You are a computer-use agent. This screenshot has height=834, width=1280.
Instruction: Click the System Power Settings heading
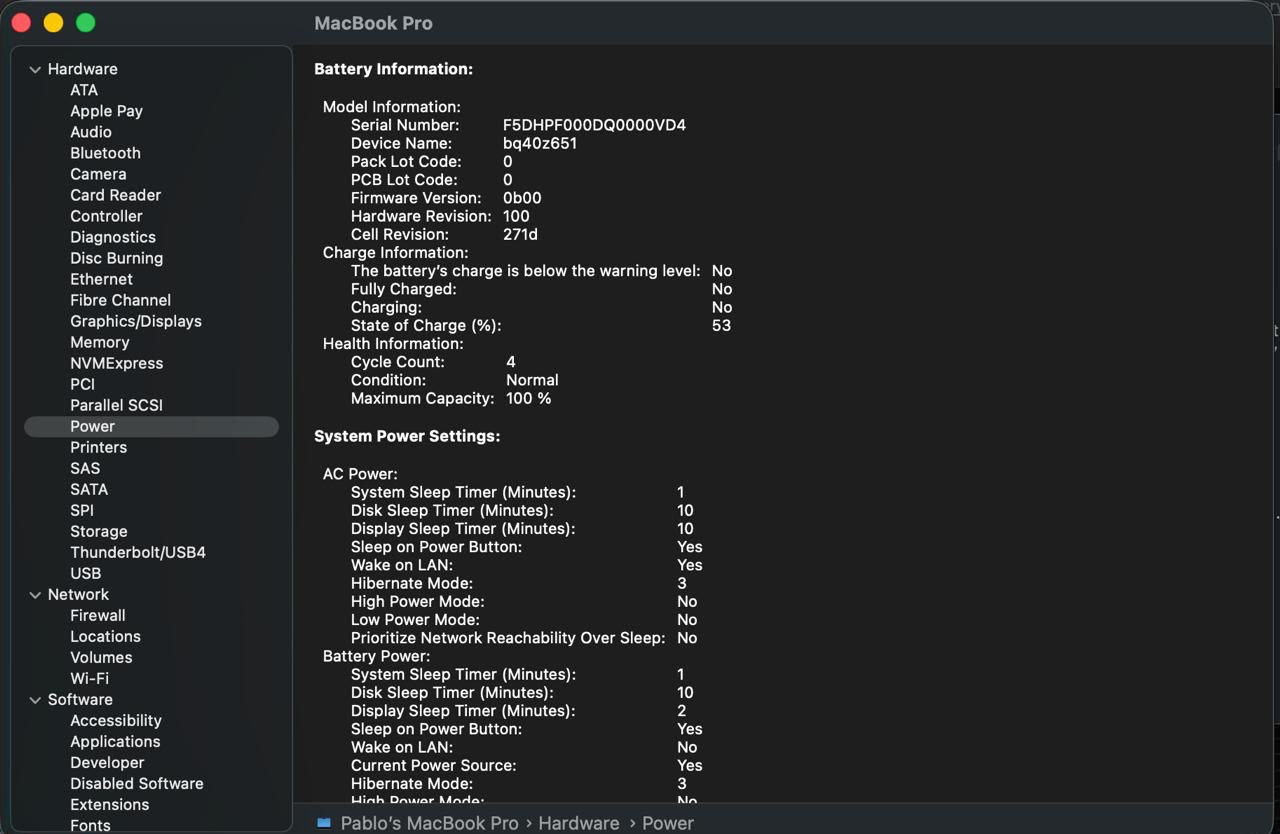click(407, 436)
